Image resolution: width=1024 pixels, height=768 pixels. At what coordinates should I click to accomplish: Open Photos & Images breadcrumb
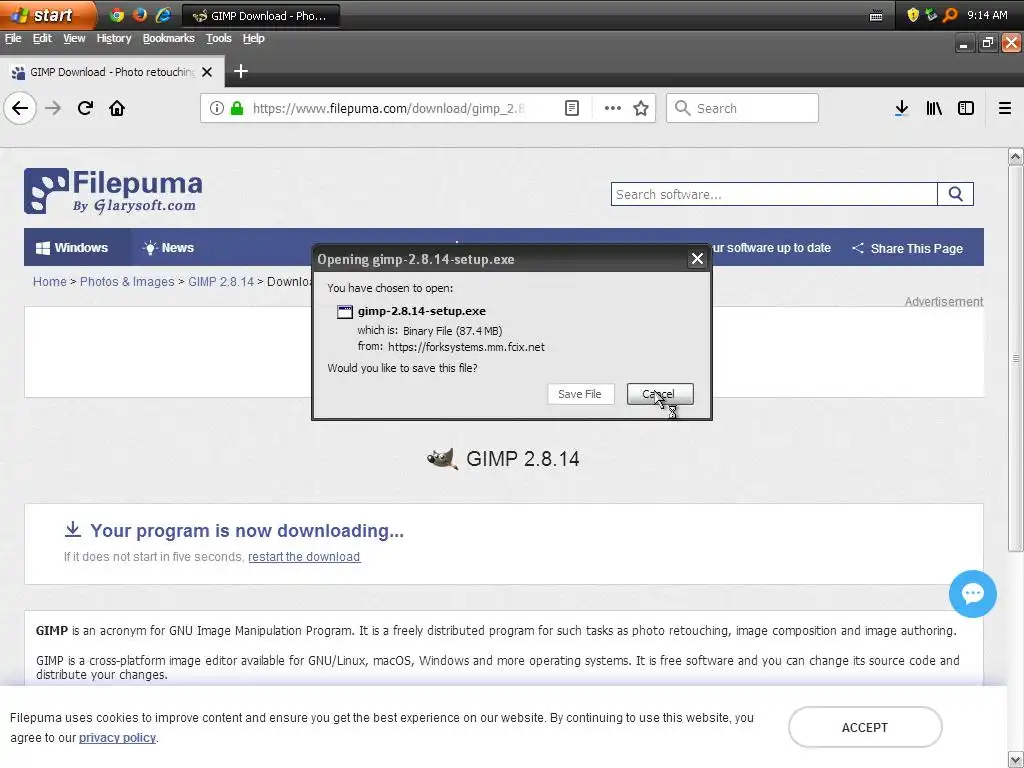(127, 281)
